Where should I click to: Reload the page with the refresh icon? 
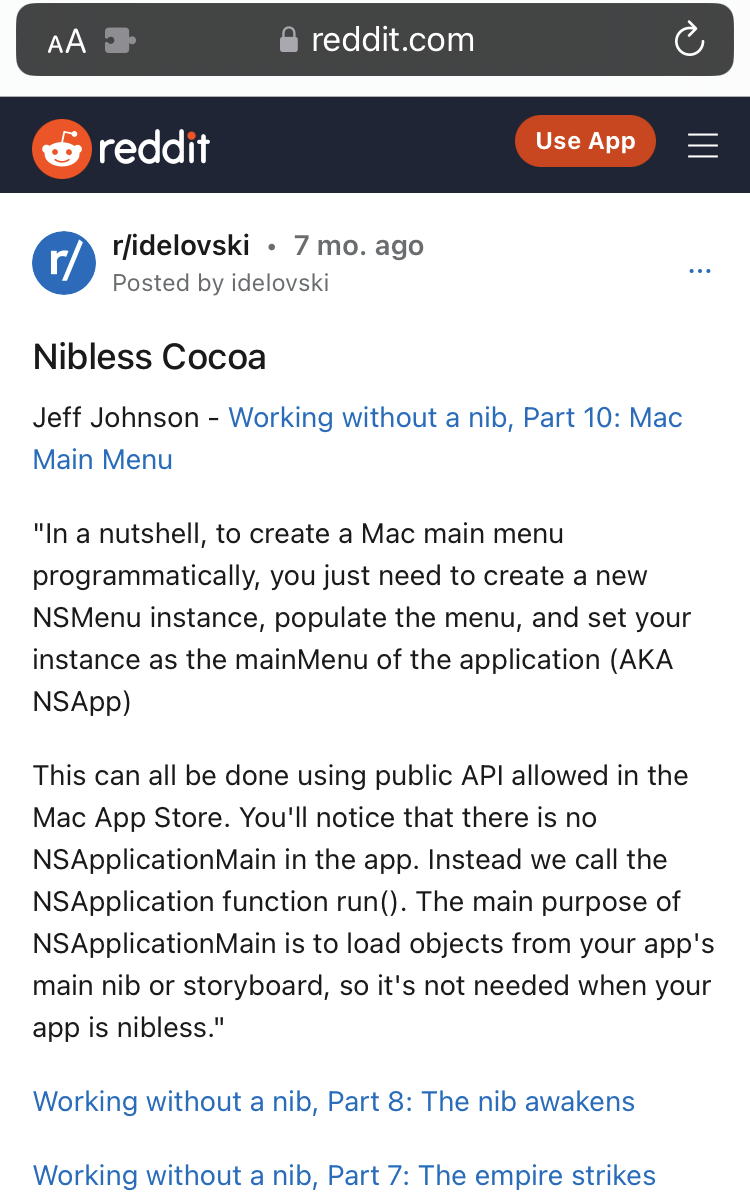point(689,40)
